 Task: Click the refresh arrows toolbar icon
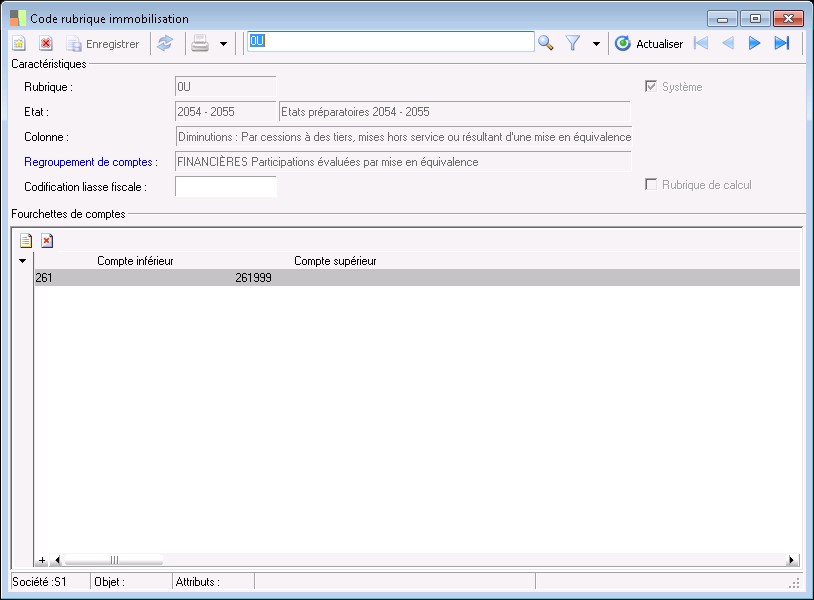(165, 43)
